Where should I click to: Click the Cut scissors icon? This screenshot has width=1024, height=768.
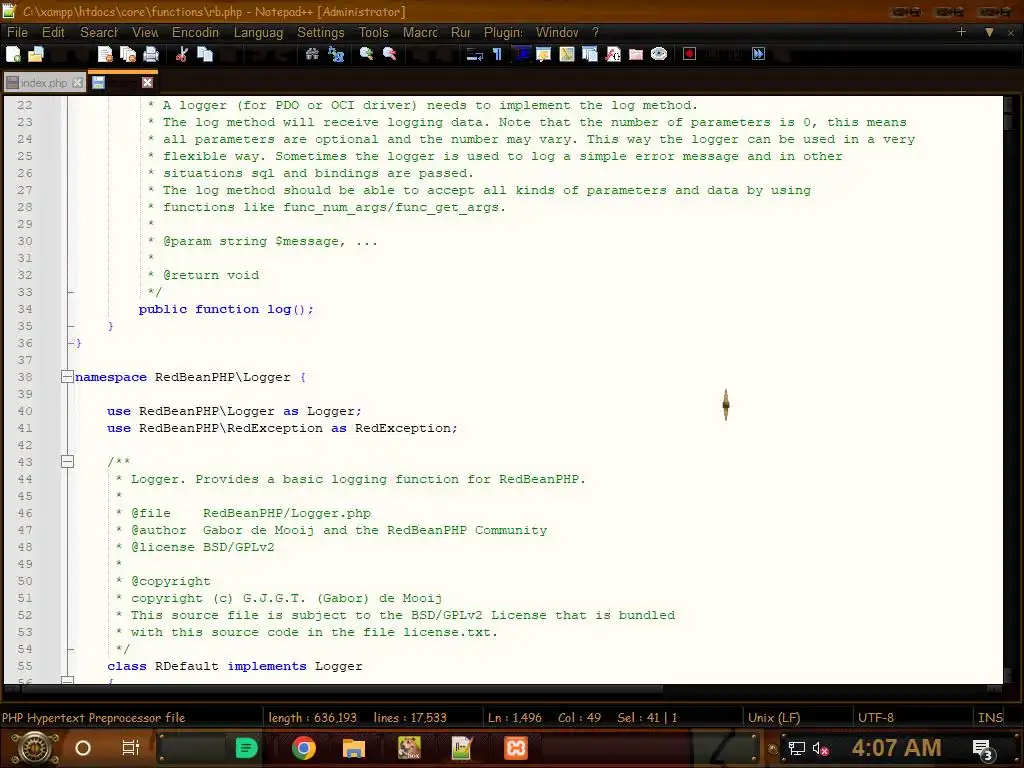182,54
